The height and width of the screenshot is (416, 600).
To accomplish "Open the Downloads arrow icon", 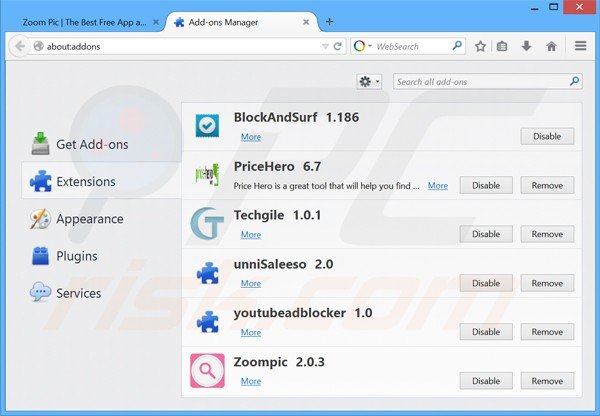I will tap(527, 46).
